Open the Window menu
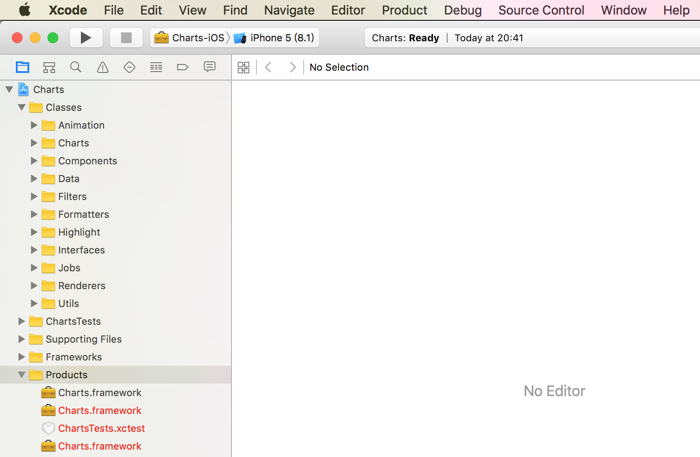Screen dimensions: 700x457 coord(624,10)
